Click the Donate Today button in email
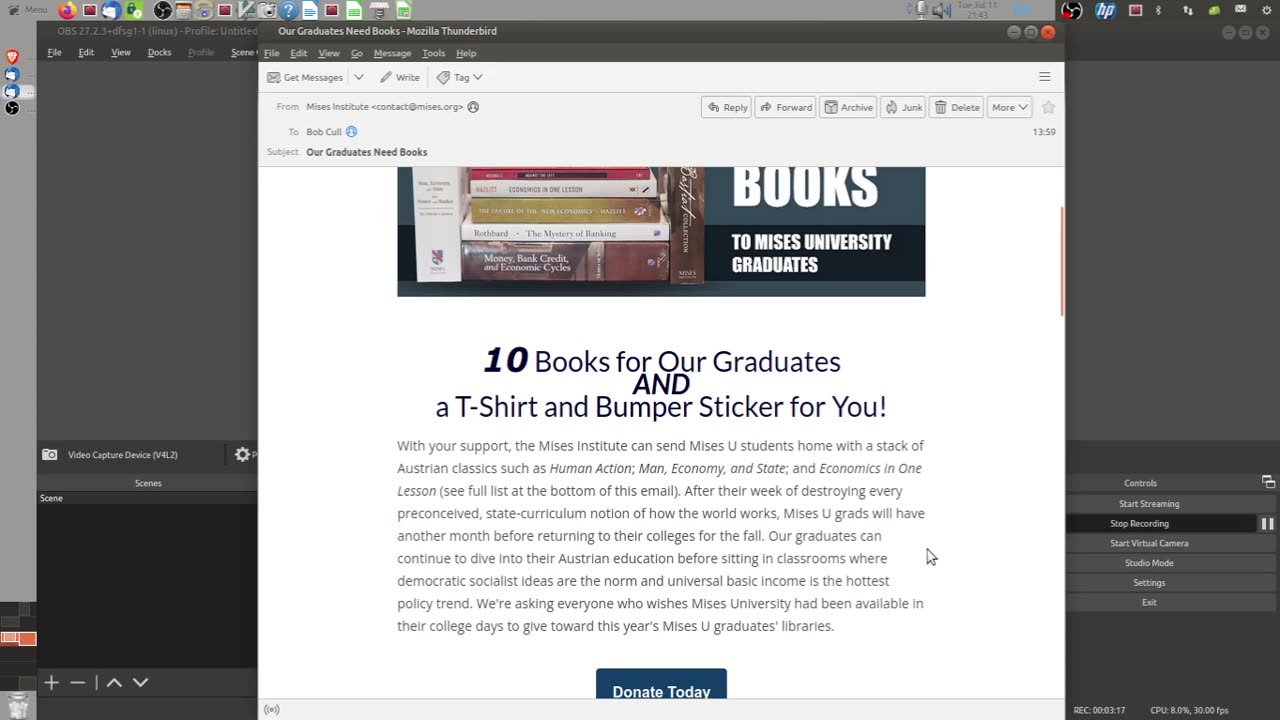The image size is (1280, 720). tap(661, 685)
